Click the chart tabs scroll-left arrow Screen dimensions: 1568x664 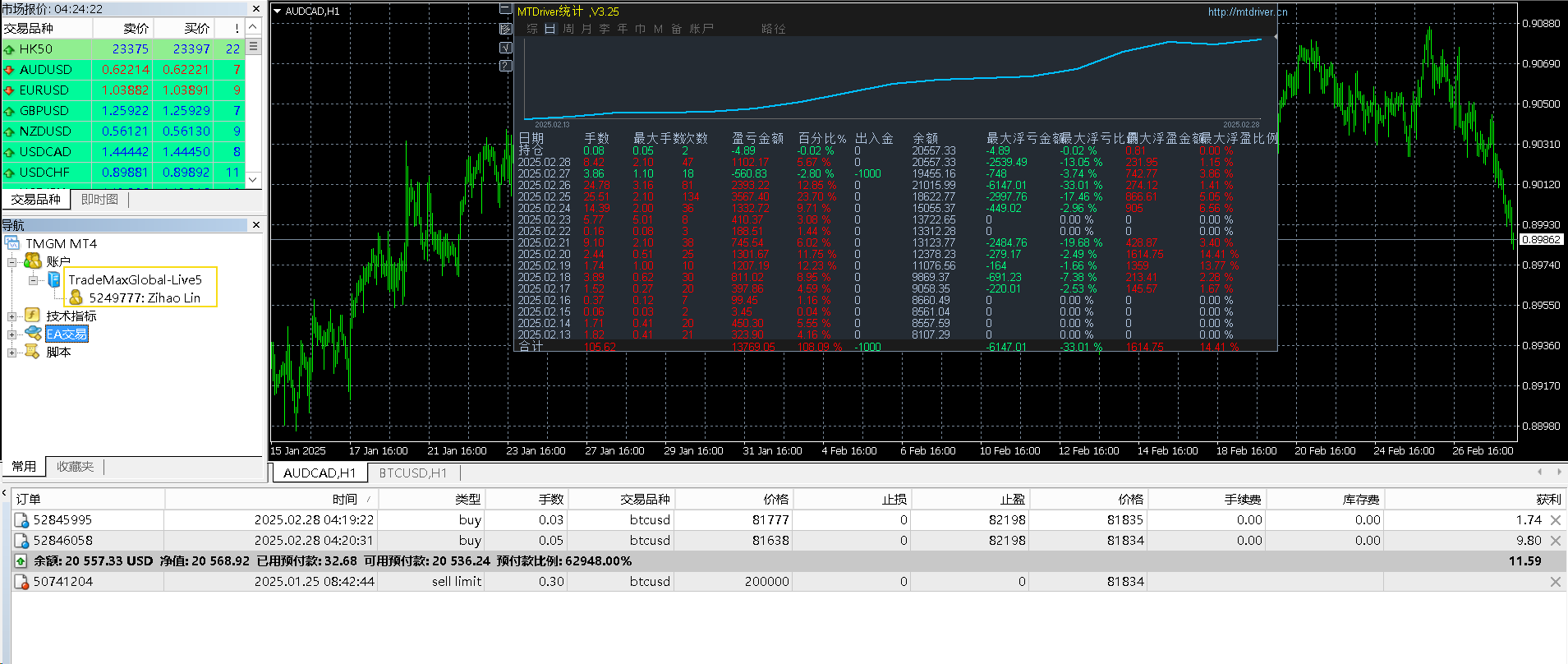click(1540, 472)
